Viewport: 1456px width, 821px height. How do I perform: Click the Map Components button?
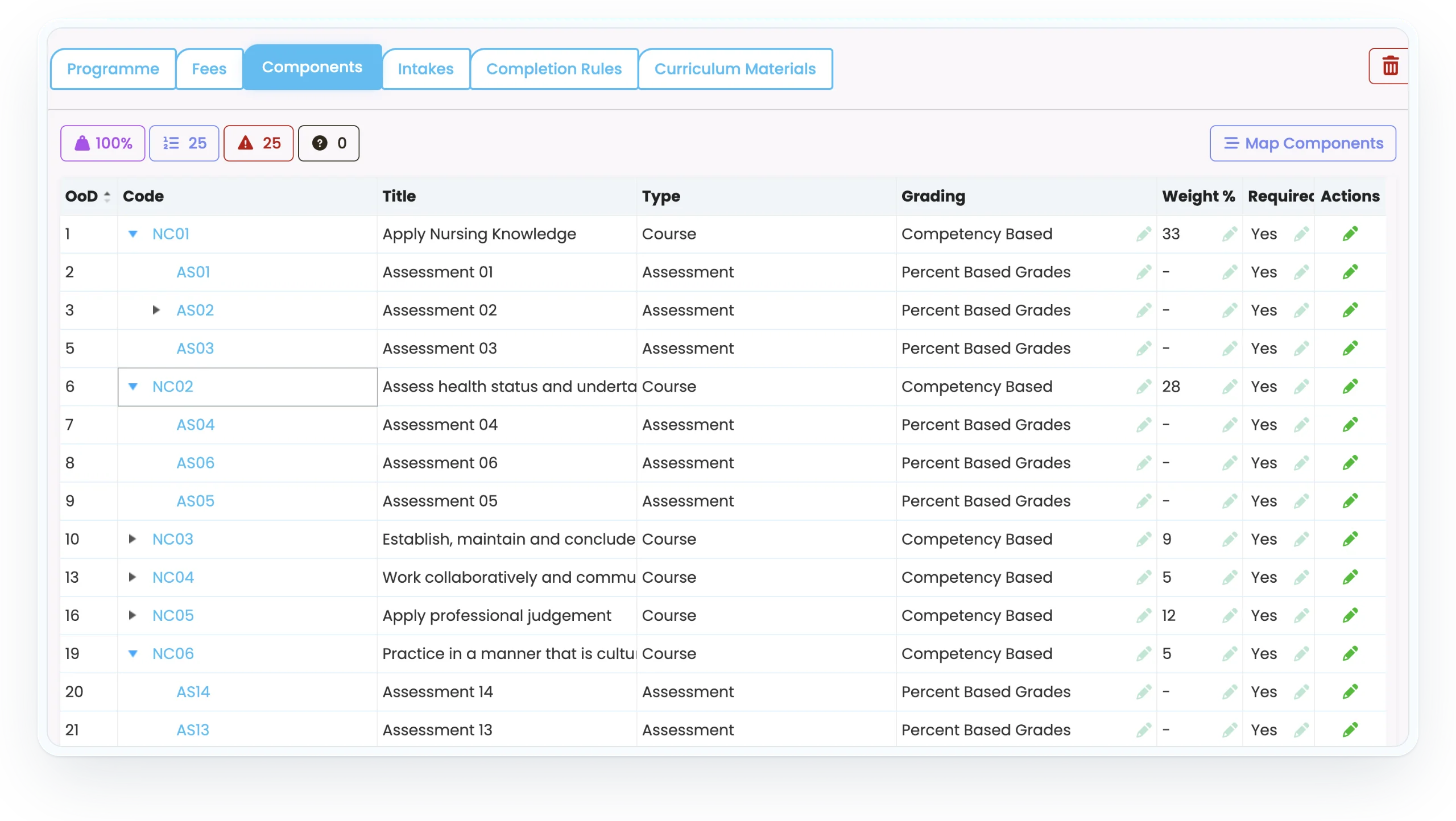pyautogui.click(x=1303, y=143)
